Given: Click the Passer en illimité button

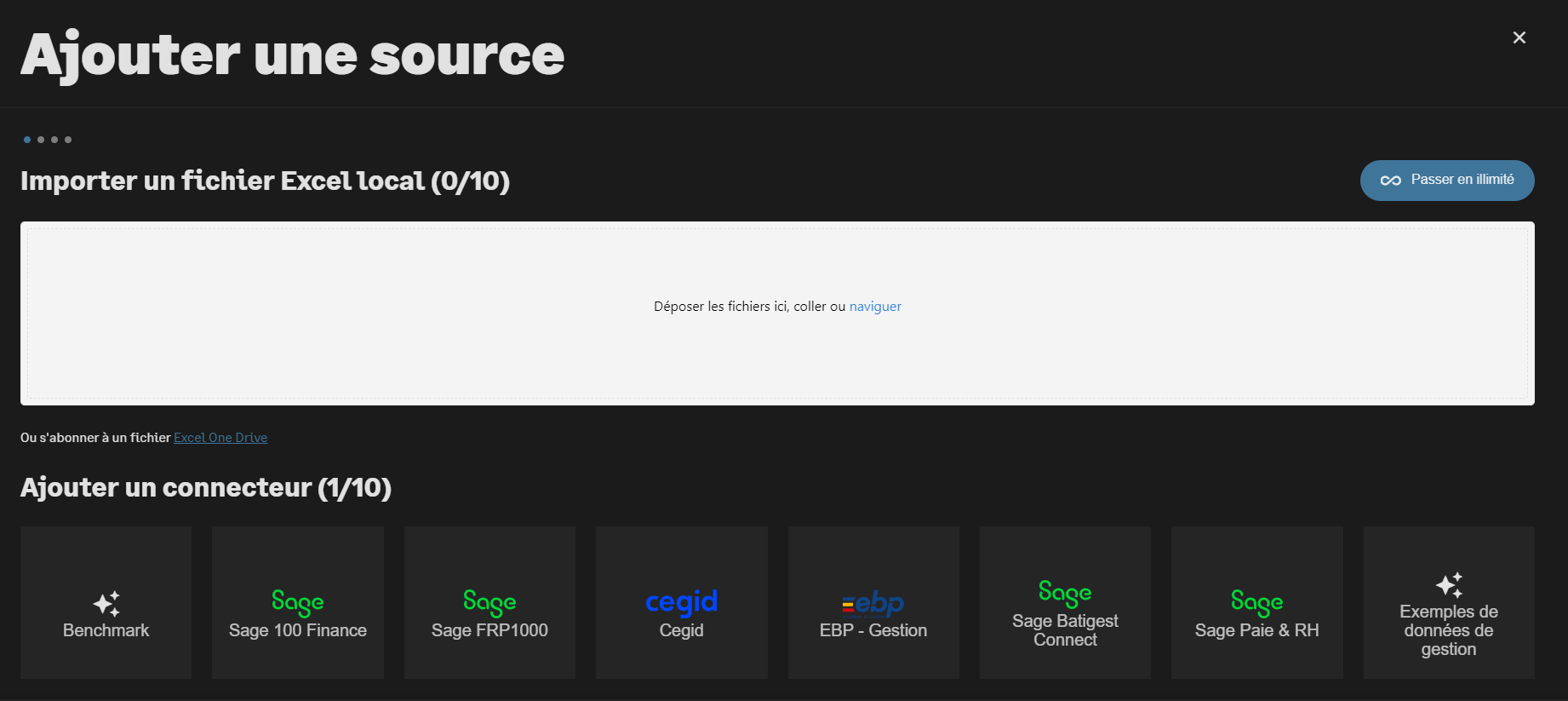Looking at the screenshot, I should [1447, 181].
